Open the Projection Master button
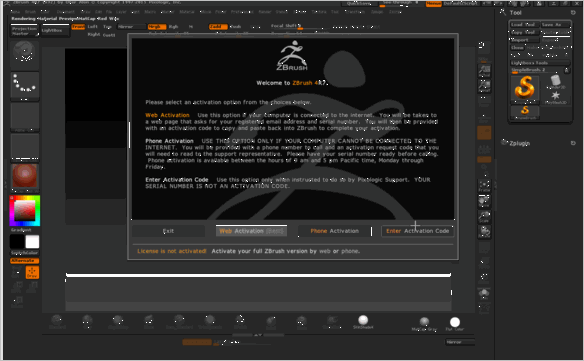584x361 pixels. (x=24, y=31)
